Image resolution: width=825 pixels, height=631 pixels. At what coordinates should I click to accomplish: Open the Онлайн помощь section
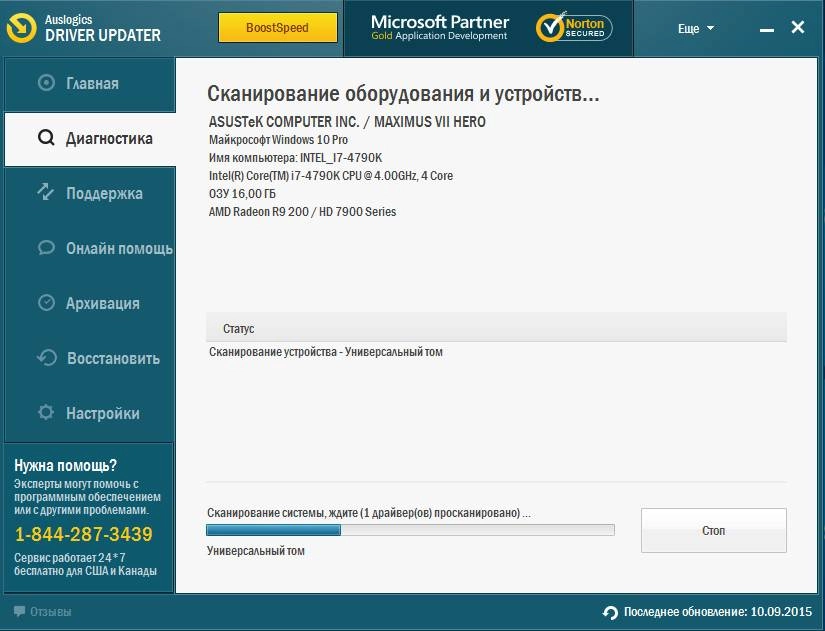89,248
